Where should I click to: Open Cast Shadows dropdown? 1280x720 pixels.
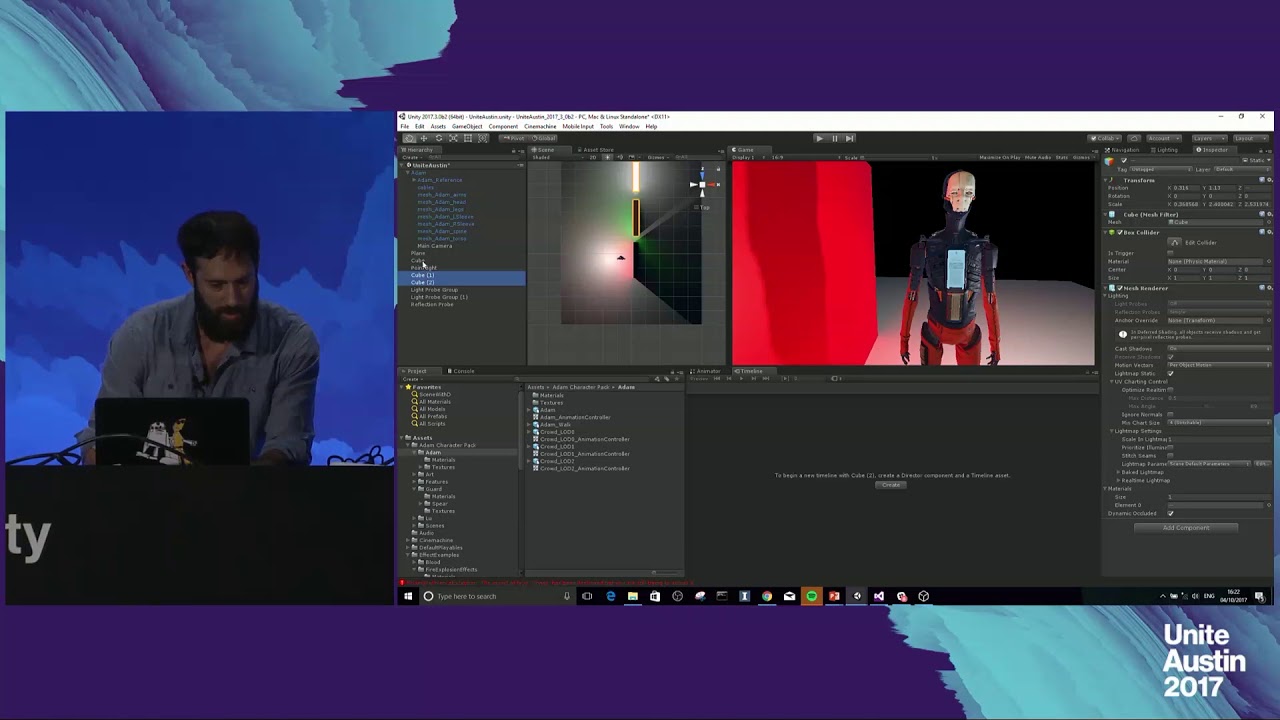click(x=1219, y=349)
